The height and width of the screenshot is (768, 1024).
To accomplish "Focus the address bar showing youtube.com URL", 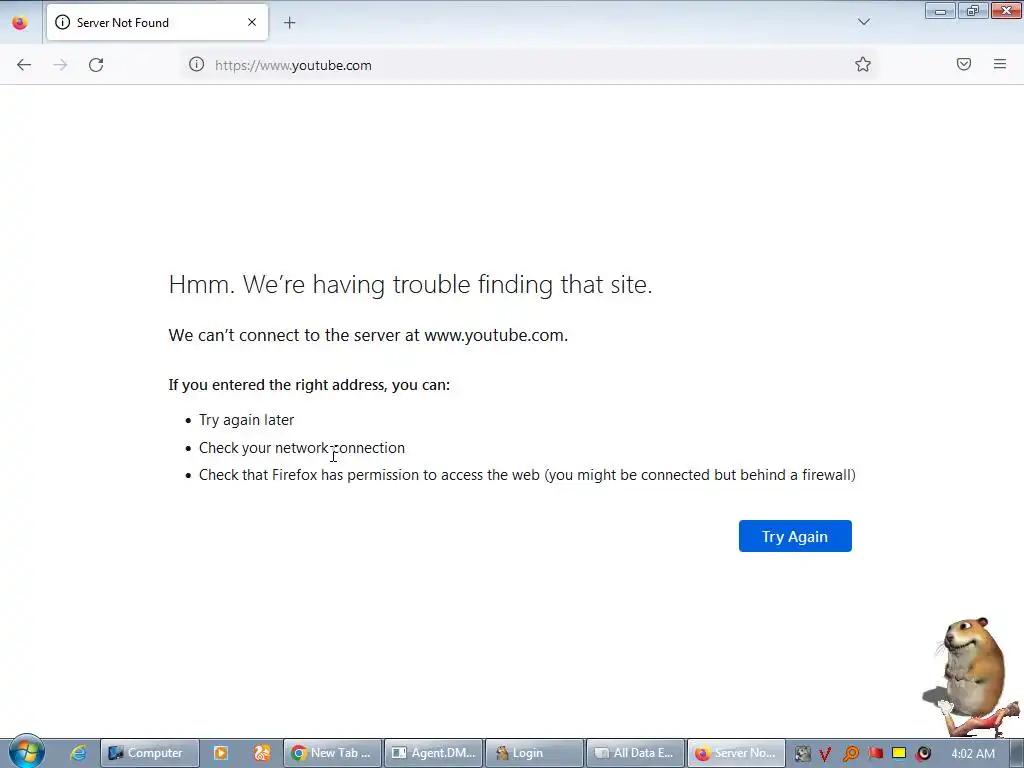I will pos(529,65).
